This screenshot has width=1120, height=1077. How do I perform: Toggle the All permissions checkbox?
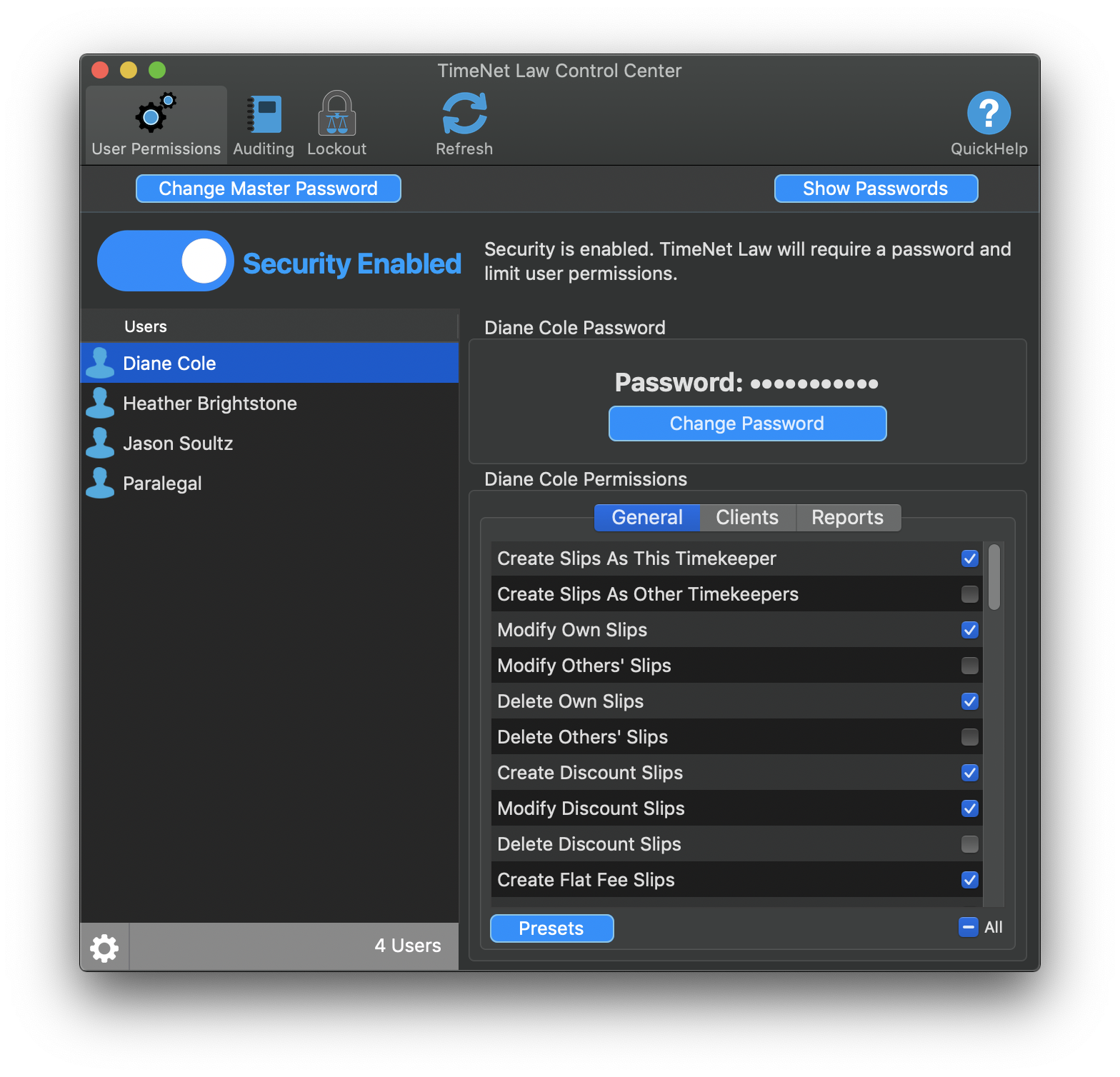coord(968,927)
